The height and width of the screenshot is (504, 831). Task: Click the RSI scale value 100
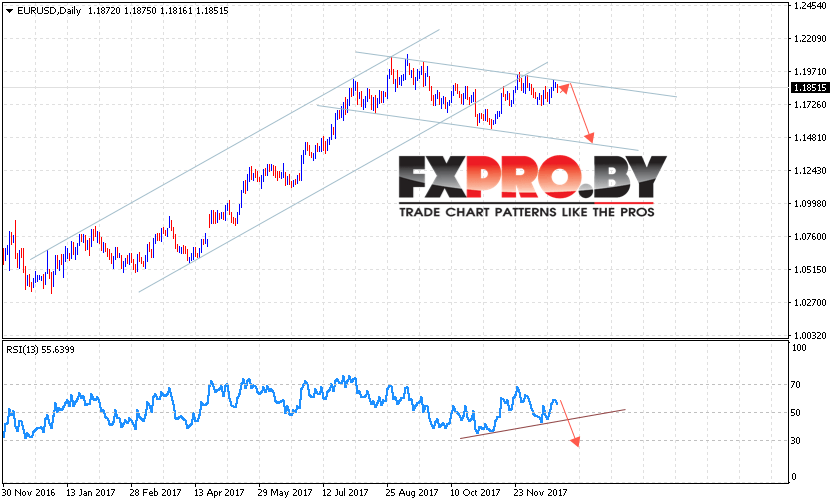click(799, 348)
